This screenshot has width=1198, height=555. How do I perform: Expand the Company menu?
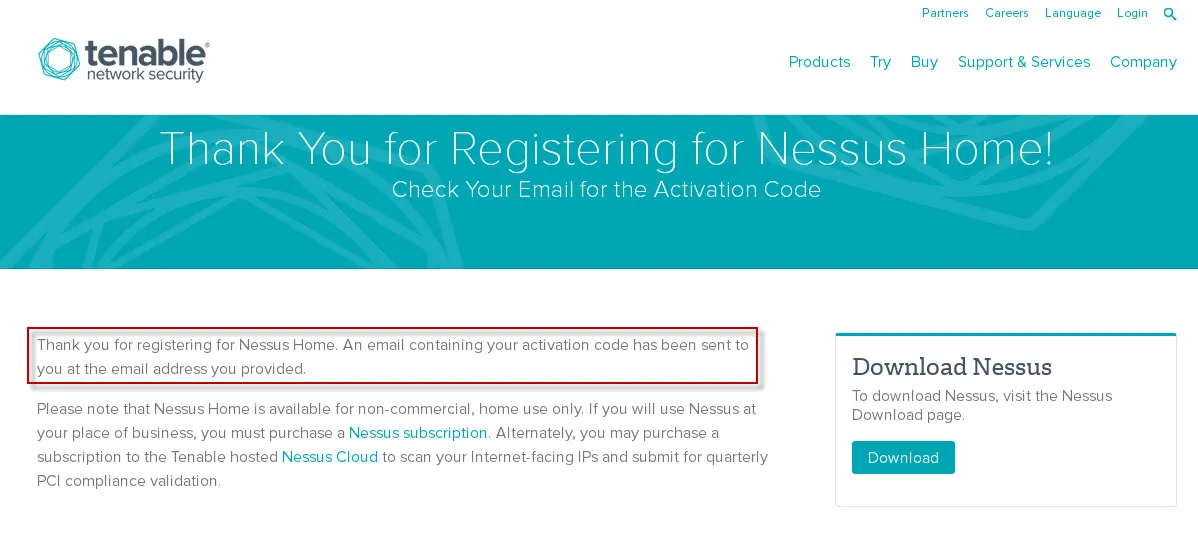pos(1143,62)
